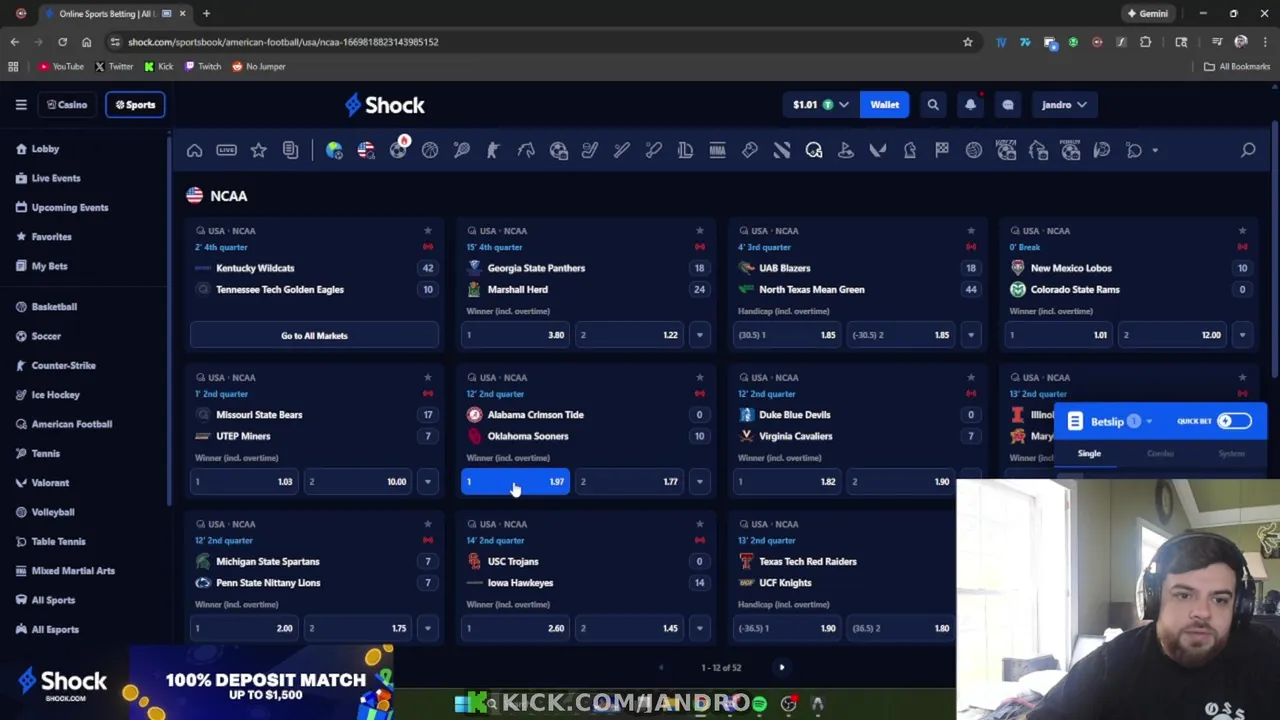Select the basketball icon in sports bar
Screen dimensions: 1280x720
click(x=430, y=150)
